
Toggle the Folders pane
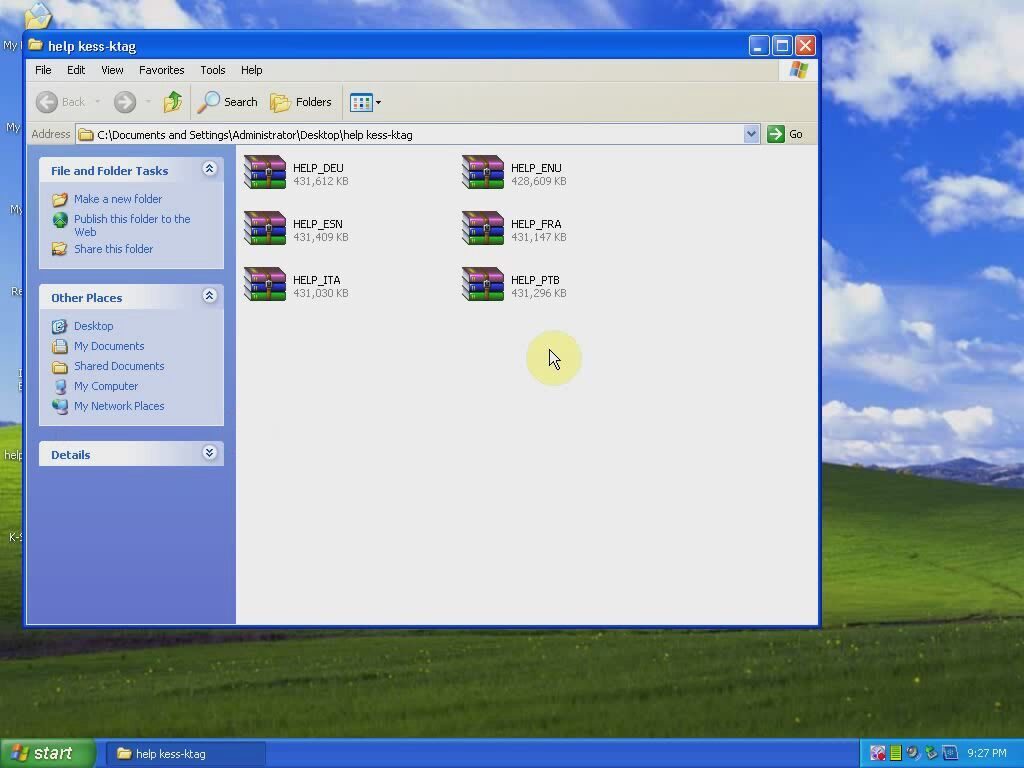pyautogui.click(x=301, y=102)
